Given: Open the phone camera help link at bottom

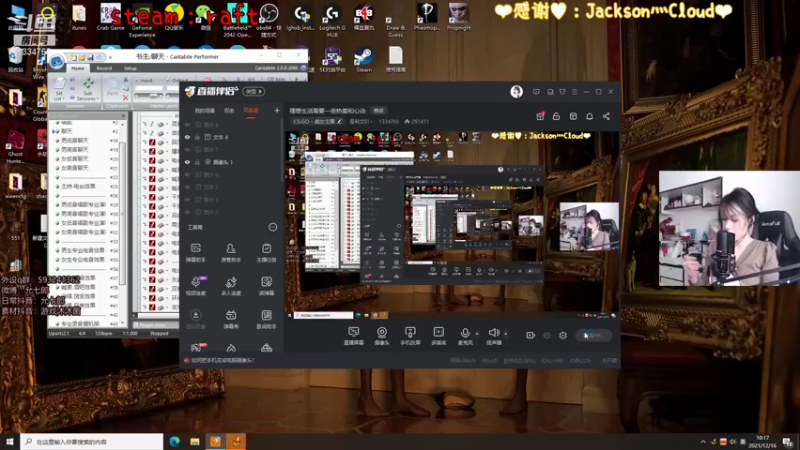Looking at the screenshot, I should [x=222, y=360].
